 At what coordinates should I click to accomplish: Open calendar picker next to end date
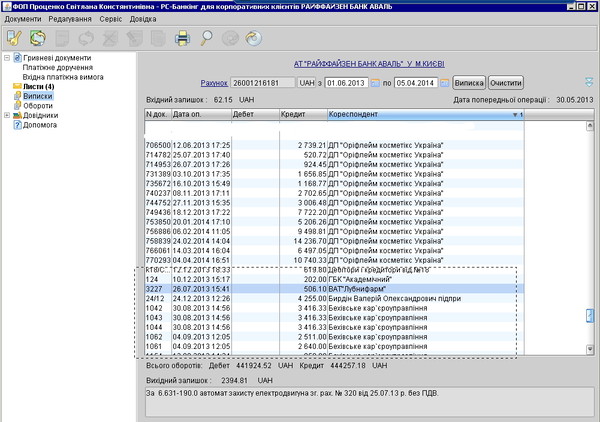pyautogui.click(x=444, y=83)
